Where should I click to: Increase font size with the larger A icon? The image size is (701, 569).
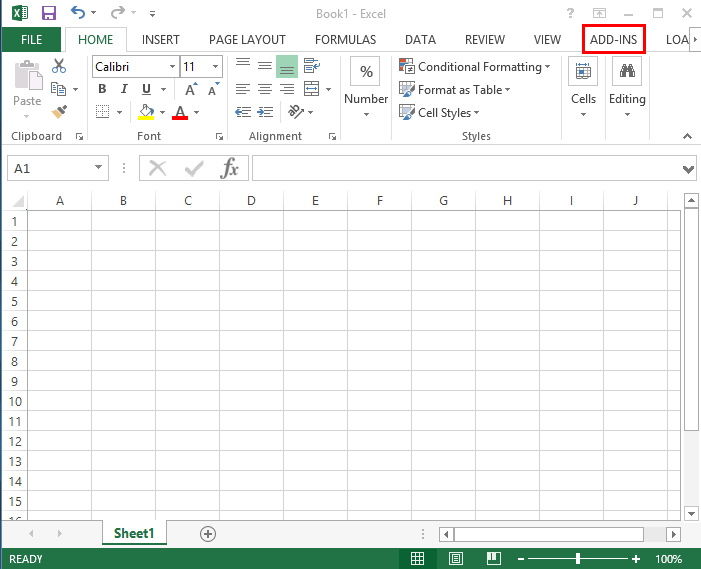[190, 89]
